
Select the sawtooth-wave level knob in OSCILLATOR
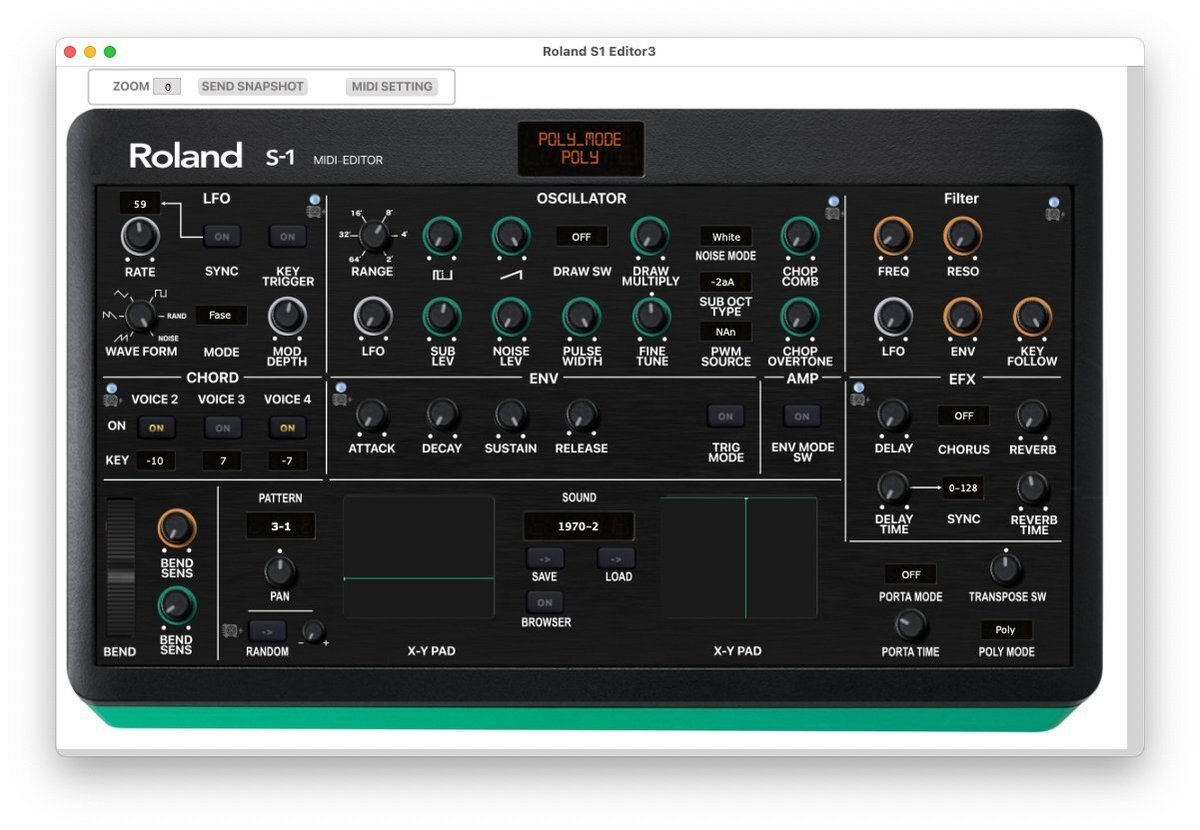click(511, 238)
